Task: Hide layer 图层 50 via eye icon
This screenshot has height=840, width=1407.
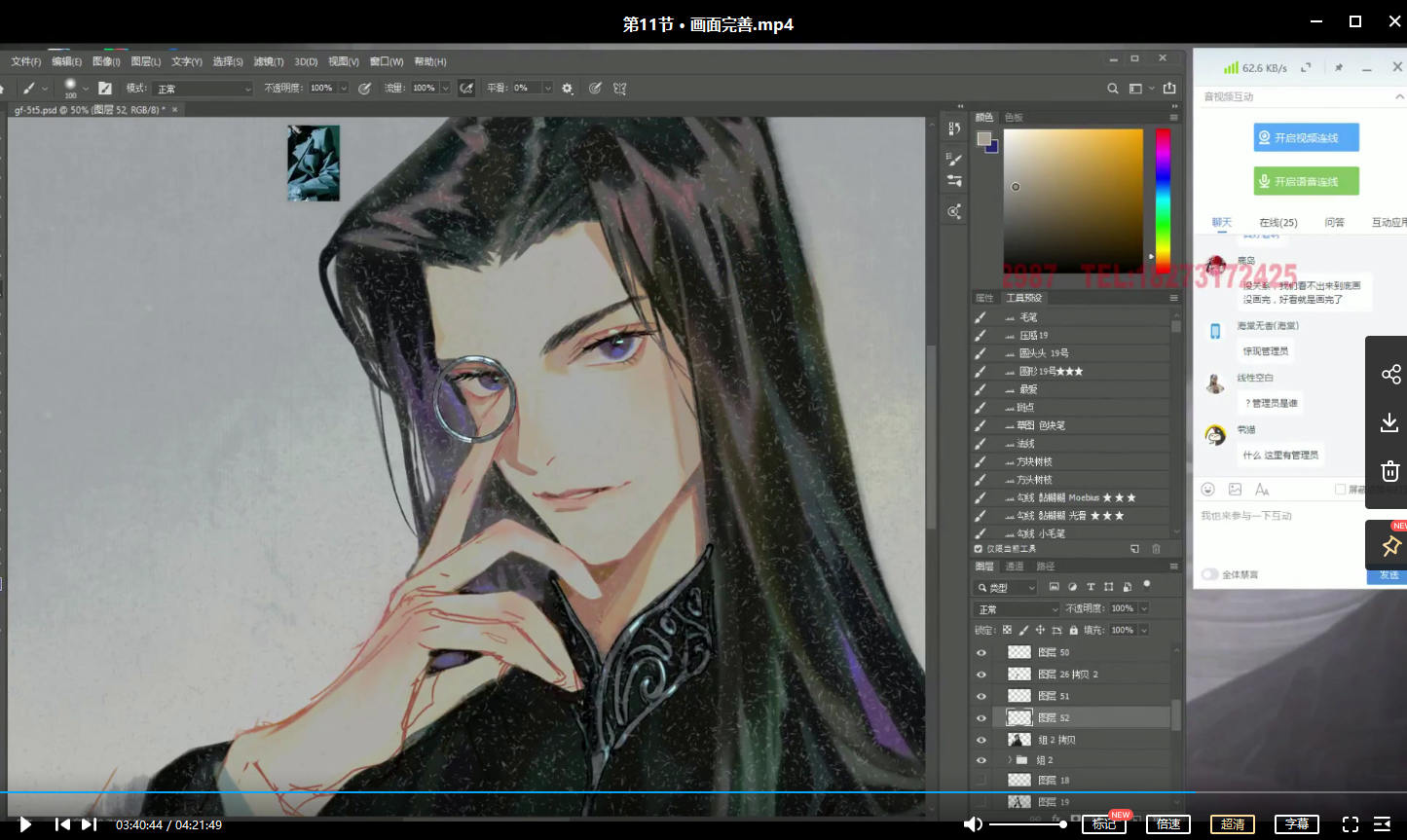Action: (981, 652)
